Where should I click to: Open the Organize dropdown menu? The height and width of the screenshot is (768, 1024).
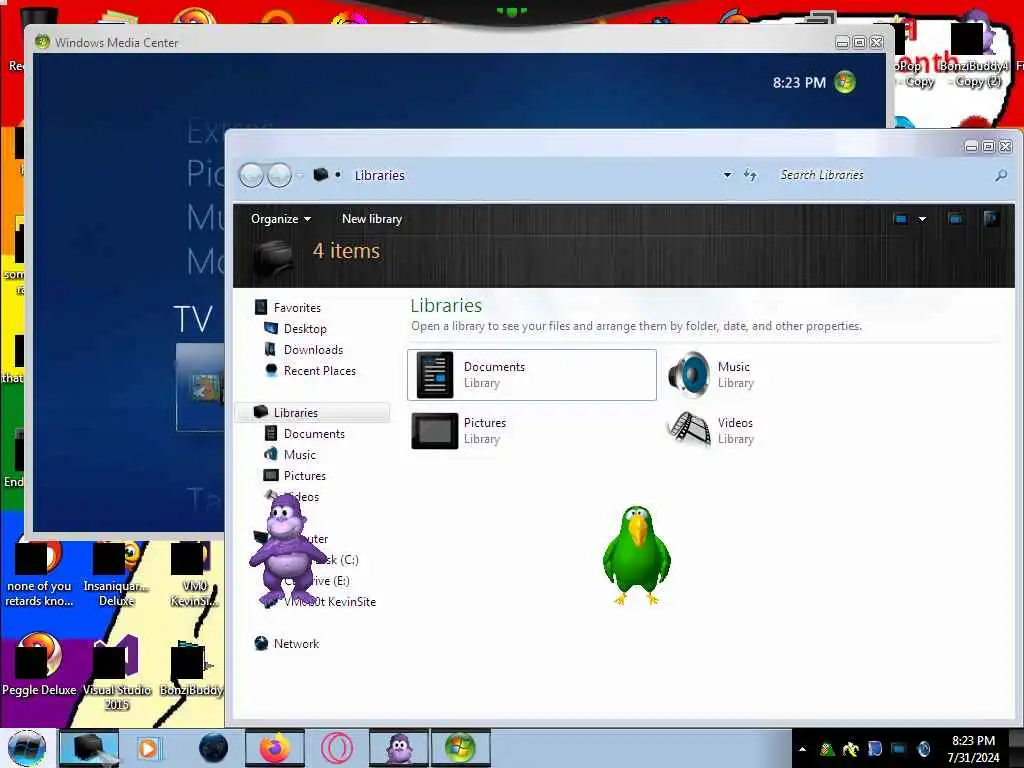(x=281, y=219)
